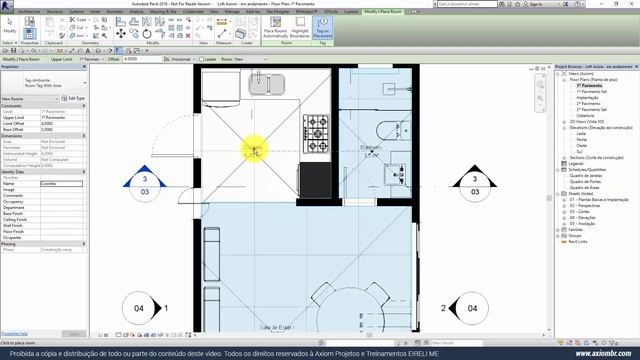Image resolution: width=640 pixels, height=360 pixels.
Task: Toggle the Leader checkbox in options bar
Action: [x=201, y=59]
